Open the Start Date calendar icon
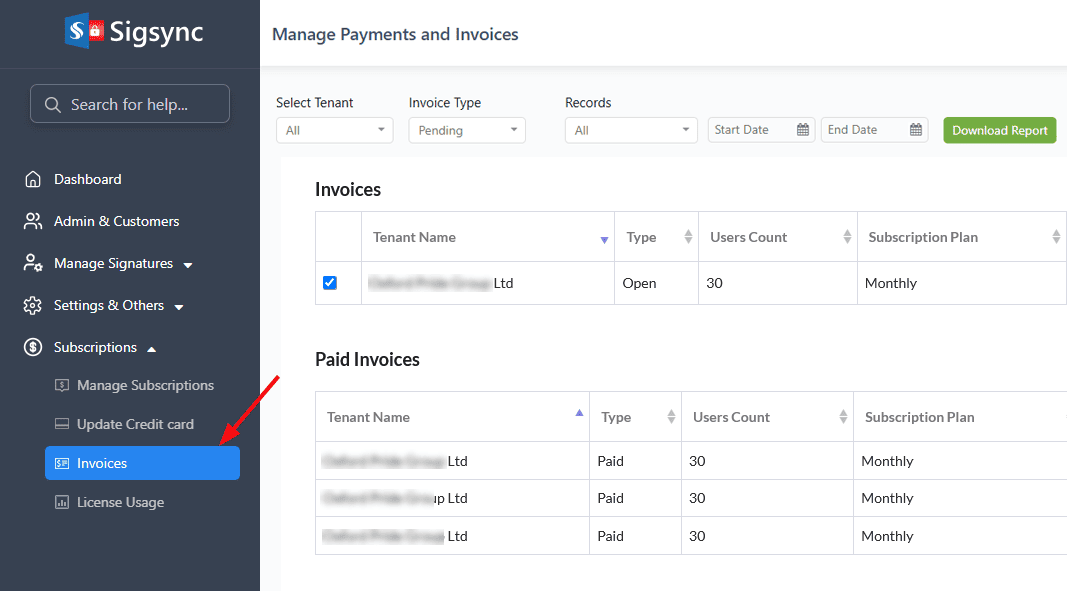 pyautogui.click(x=803, y=130)
